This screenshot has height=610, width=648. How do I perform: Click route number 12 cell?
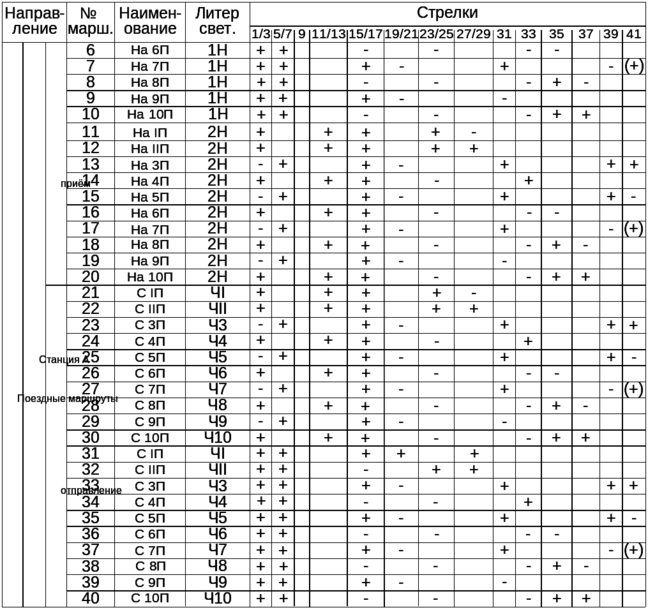91,148
